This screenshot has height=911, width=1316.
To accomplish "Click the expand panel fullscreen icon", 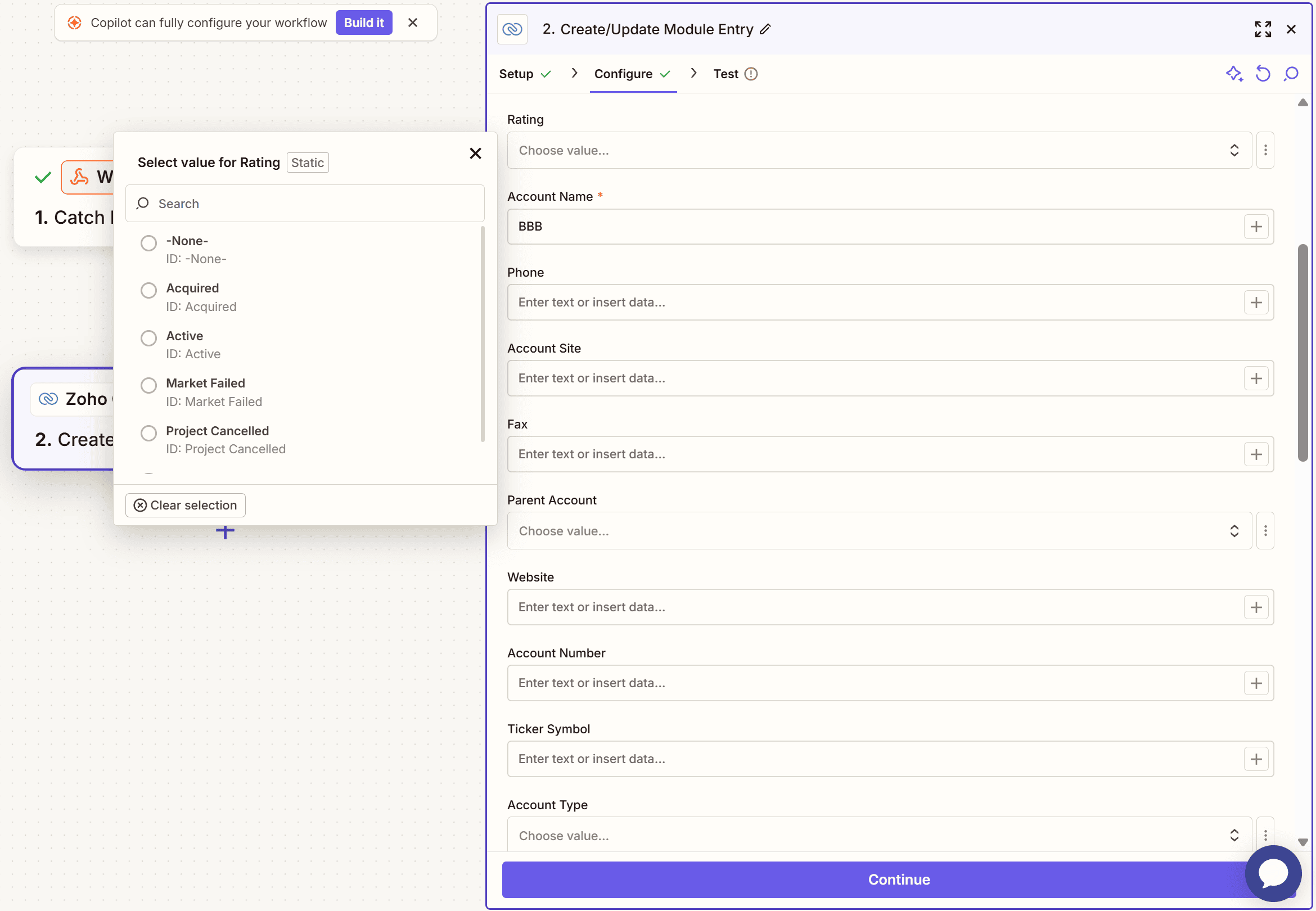I will point(1263,29).
